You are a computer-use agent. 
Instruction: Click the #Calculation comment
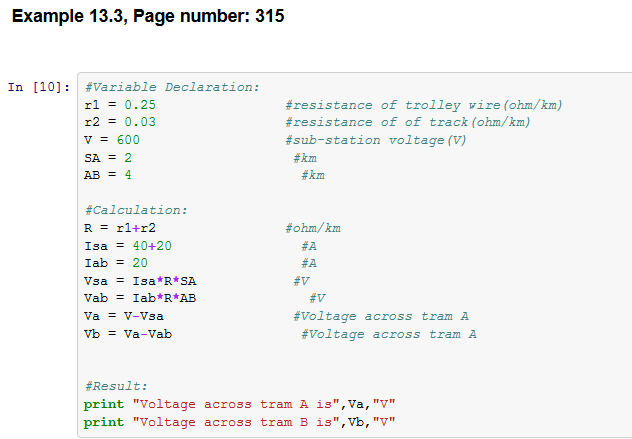point(136,210)
